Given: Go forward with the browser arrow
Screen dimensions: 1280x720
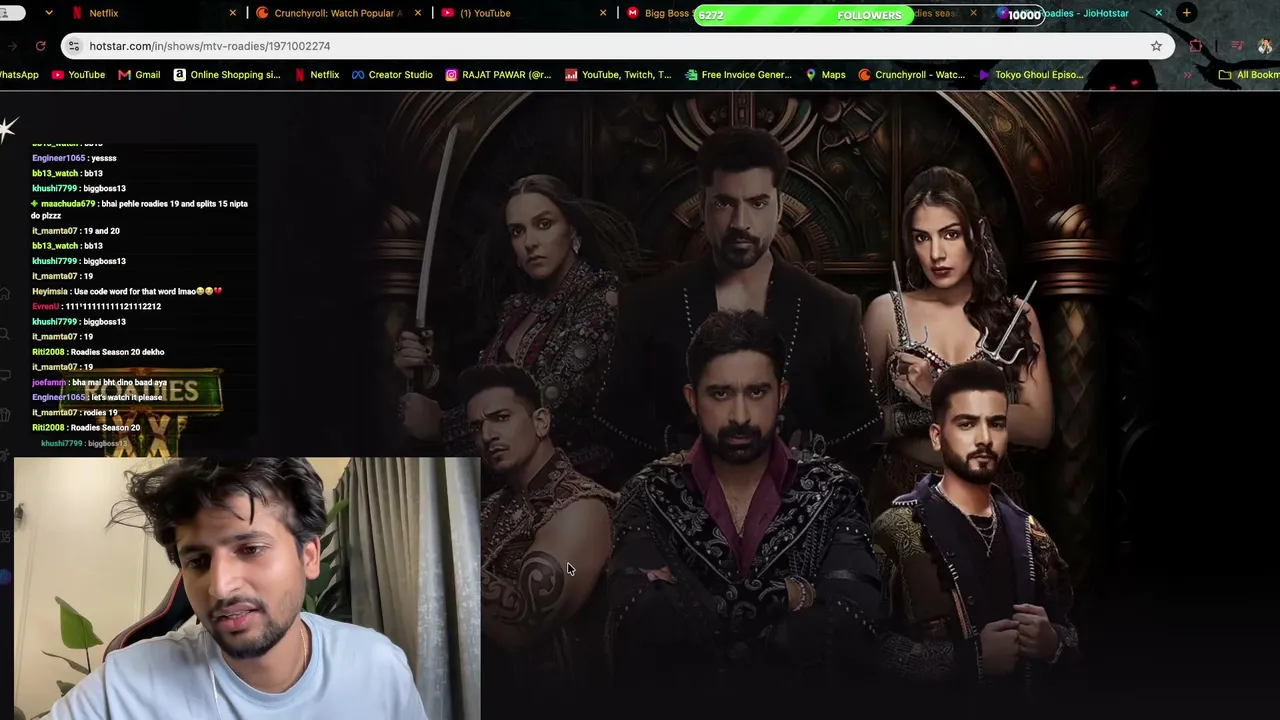Looking at the screenshot, I should pyautogui.click(x=12, y=46).
